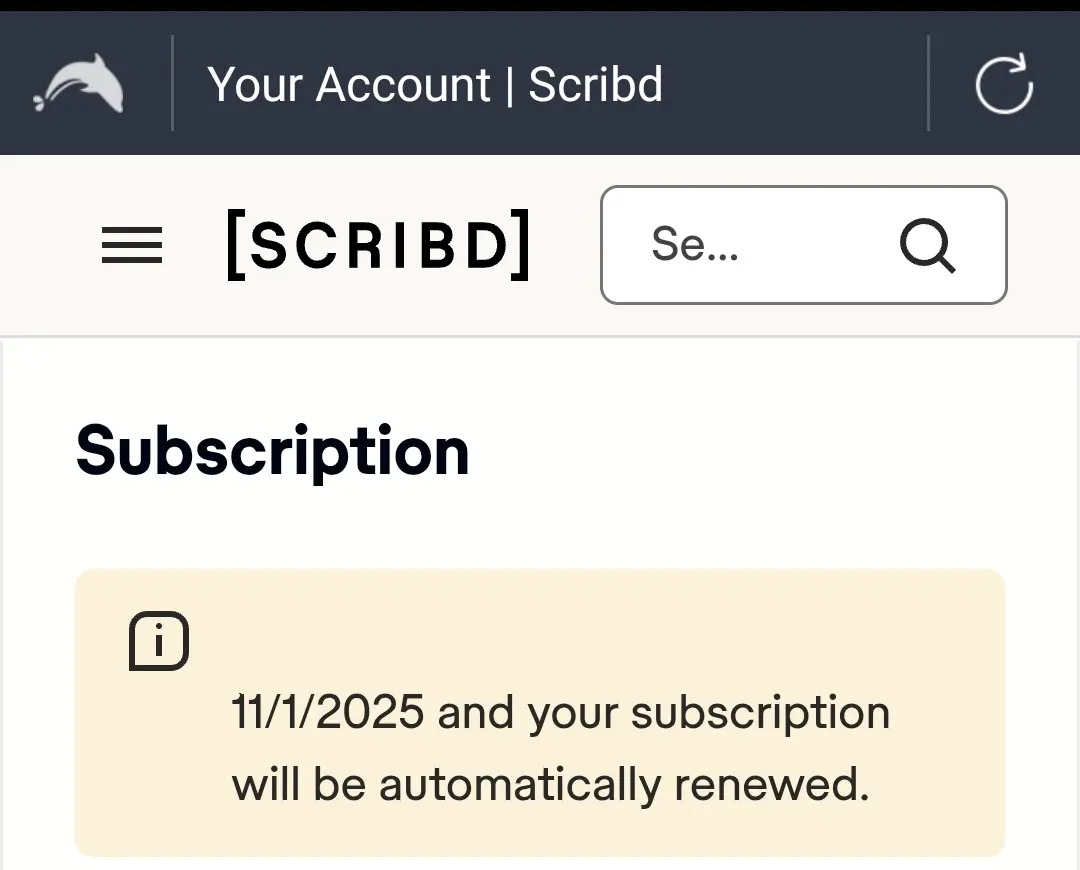Click the magnifying glass search icon
1080x870 pixels.
point(927,245)
